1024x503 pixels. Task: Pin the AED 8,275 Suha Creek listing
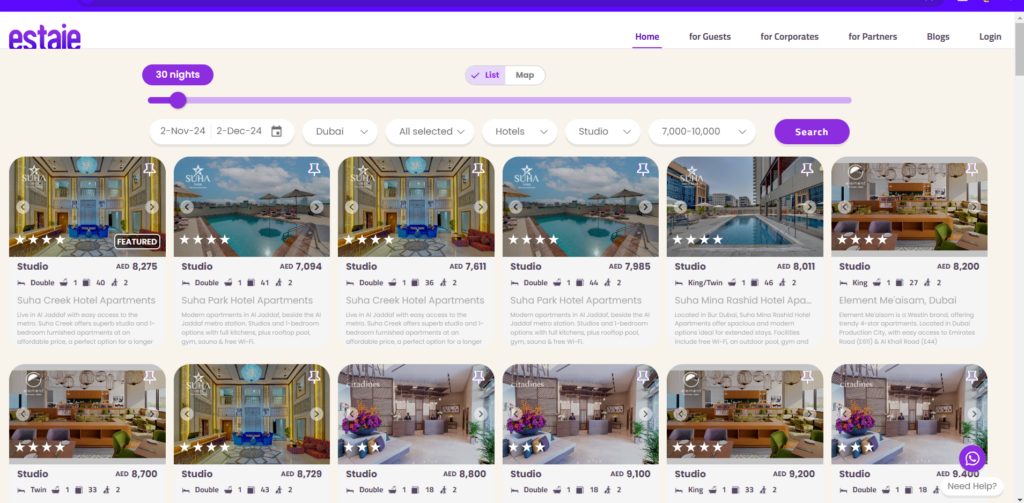coord(149,168)
